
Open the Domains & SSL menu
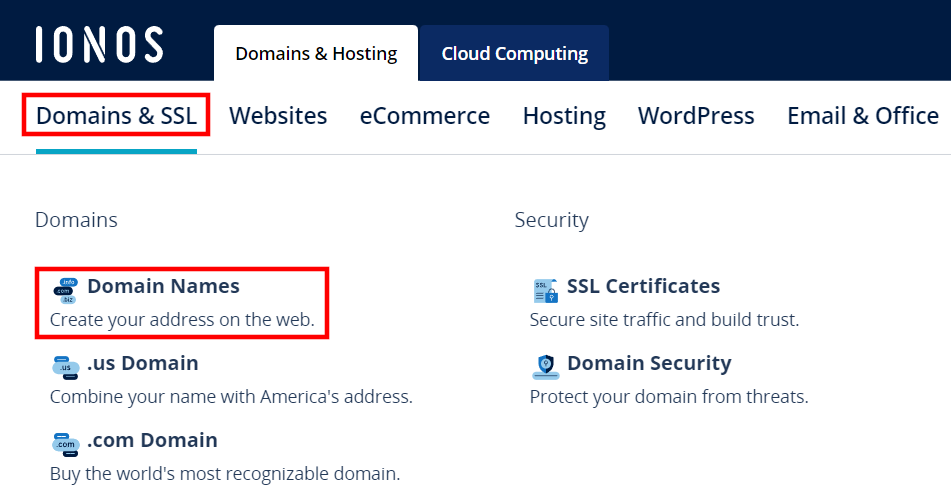(117, 116)
